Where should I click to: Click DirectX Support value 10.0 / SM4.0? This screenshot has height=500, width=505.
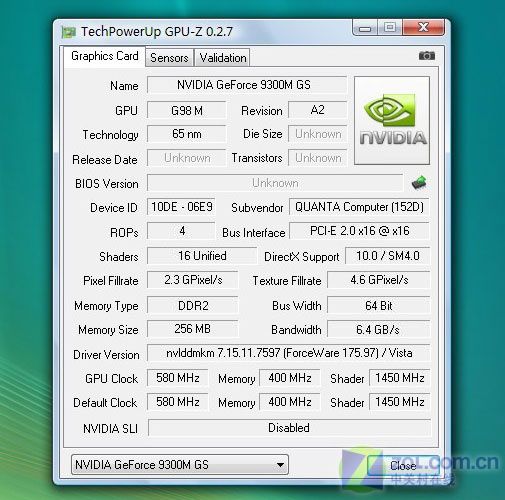pos(388,256)
